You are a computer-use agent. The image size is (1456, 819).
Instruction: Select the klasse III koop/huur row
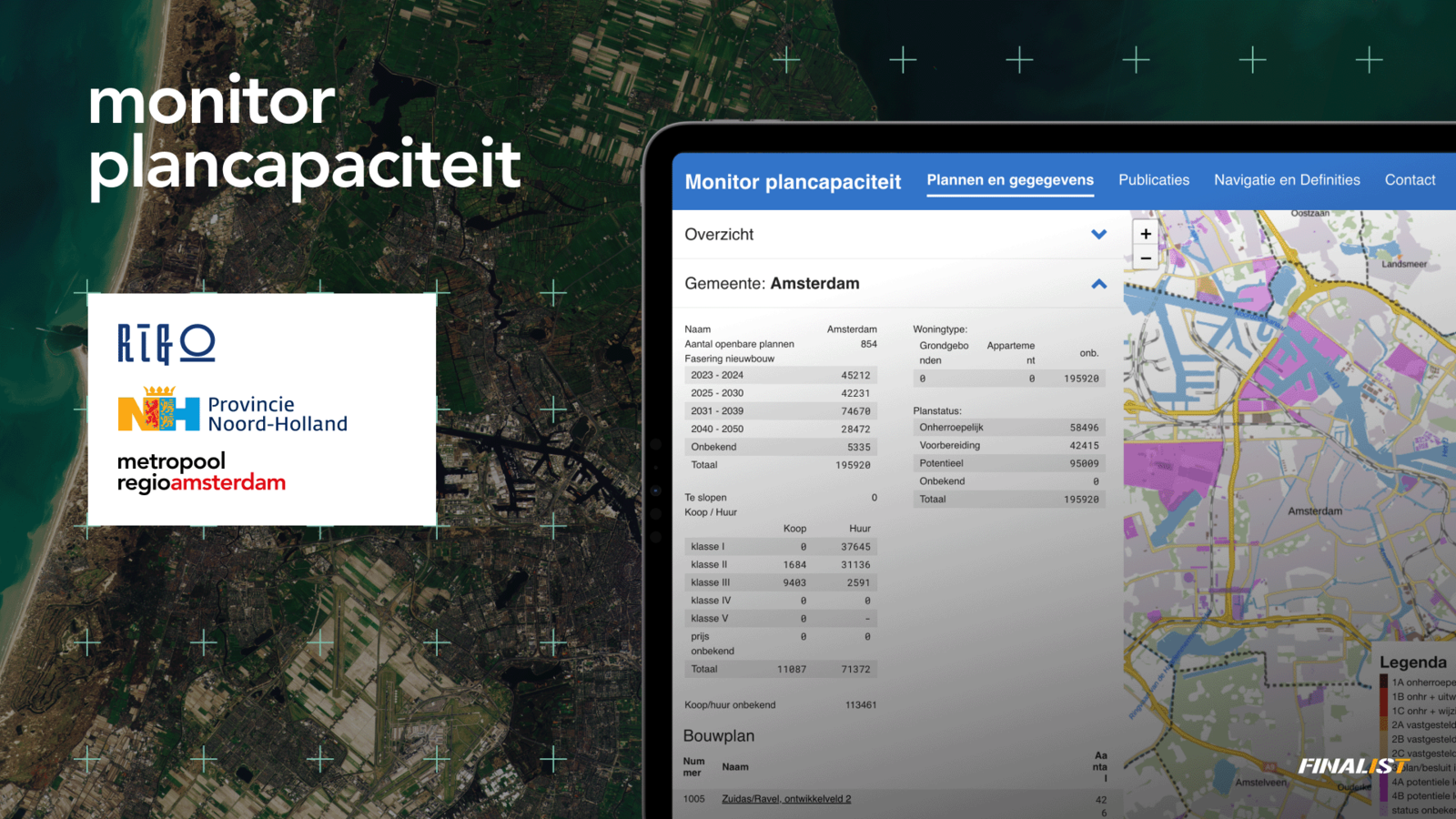tap(779, 582)
